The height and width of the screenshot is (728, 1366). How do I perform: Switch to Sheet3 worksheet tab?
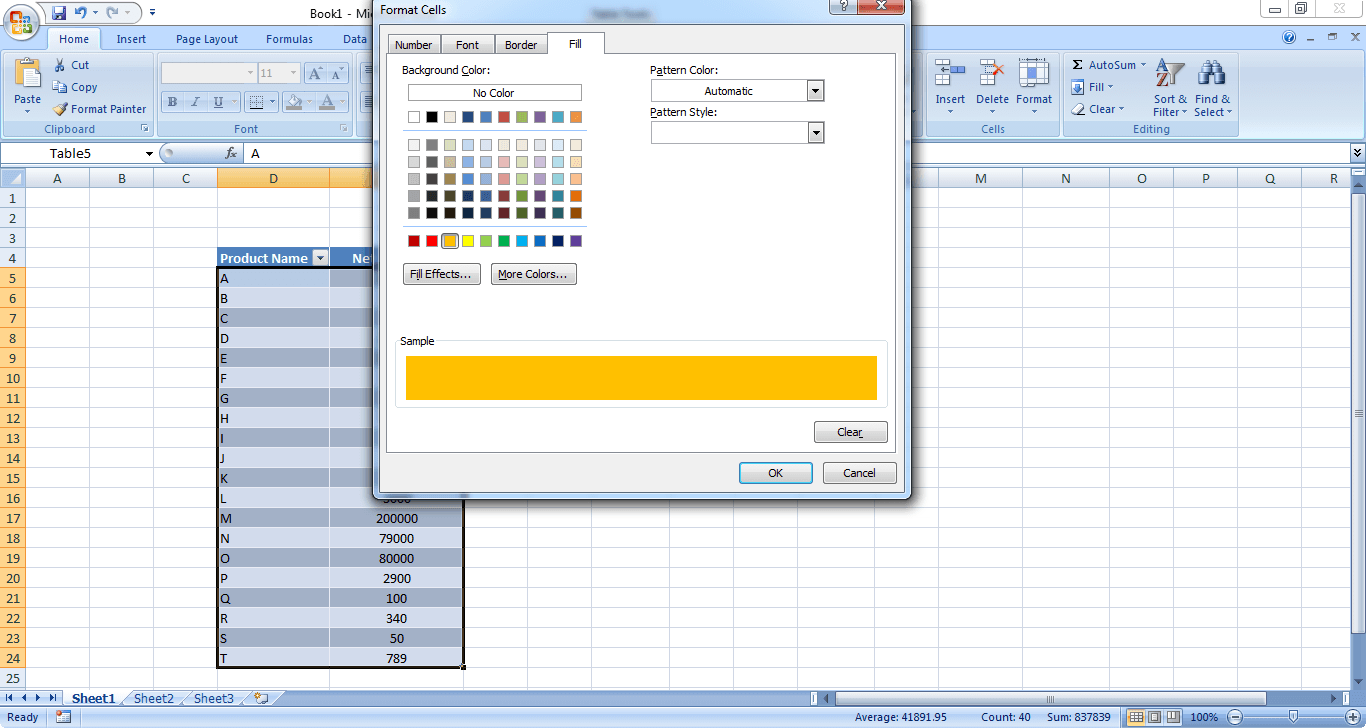pos(214,699)
